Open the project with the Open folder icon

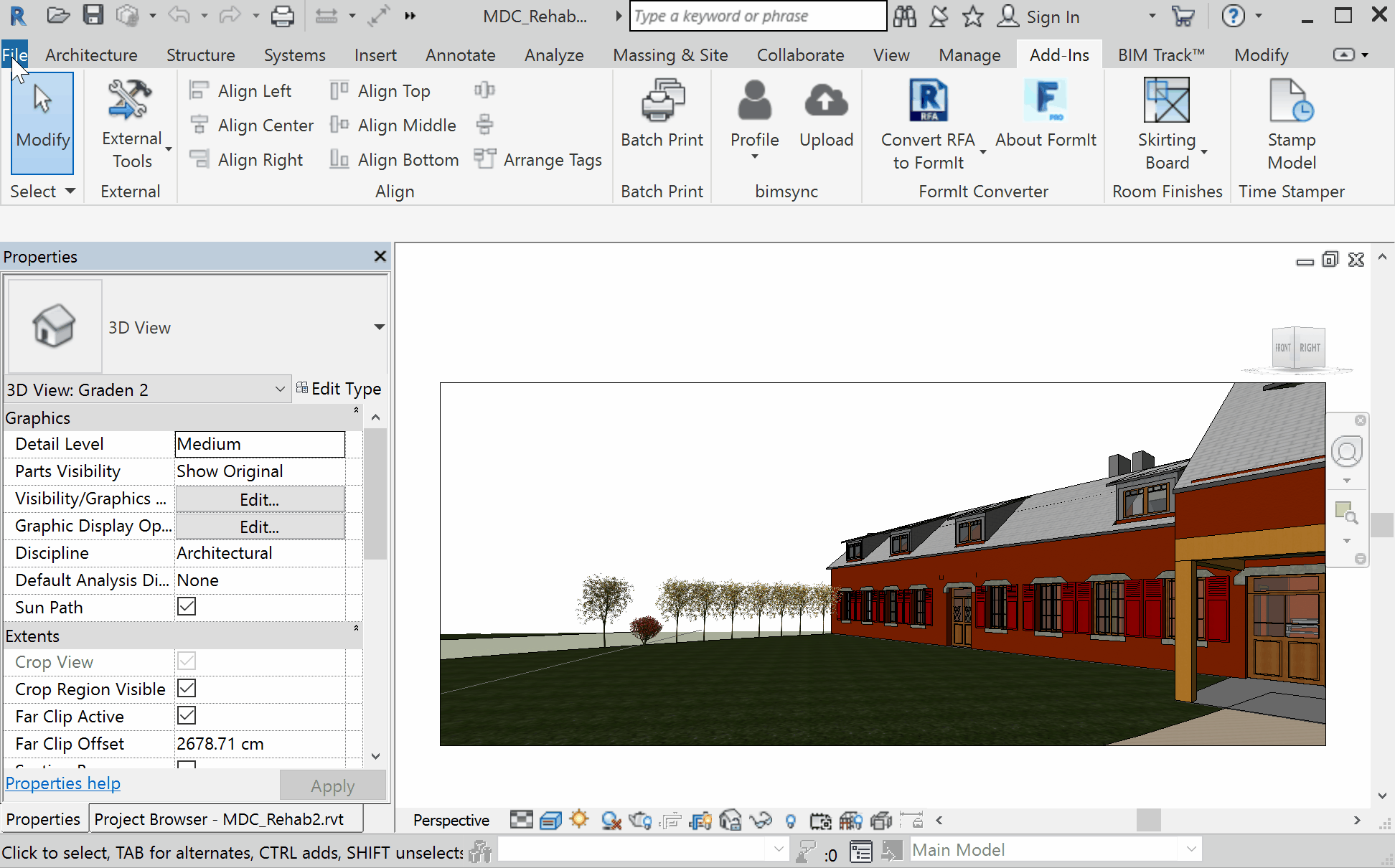[x=58, y=16]
